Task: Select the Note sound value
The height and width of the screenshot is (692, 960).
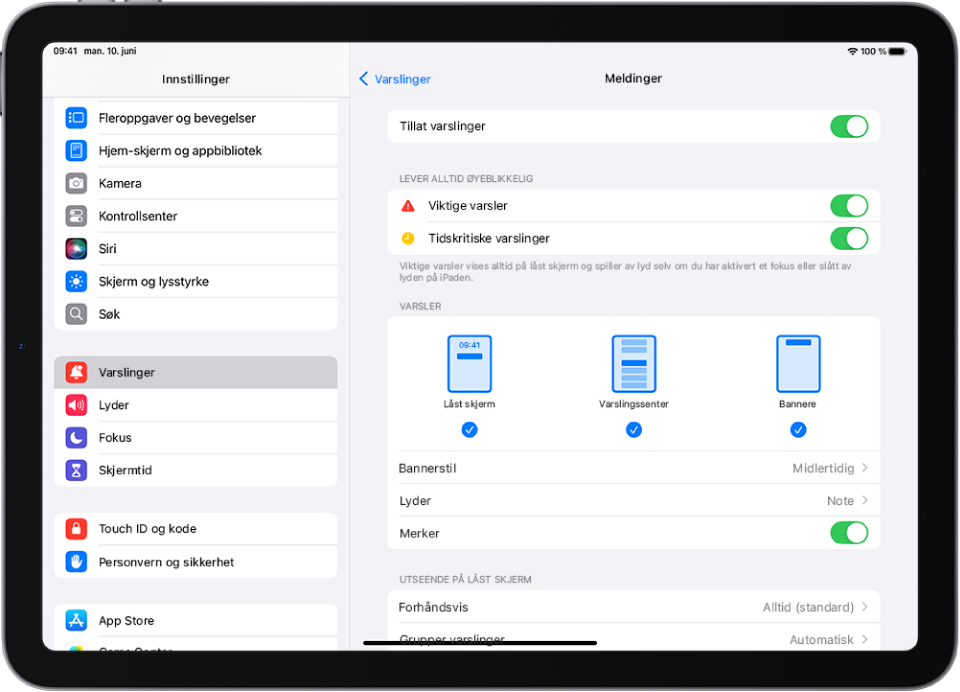Action: [x=840, y=501]
